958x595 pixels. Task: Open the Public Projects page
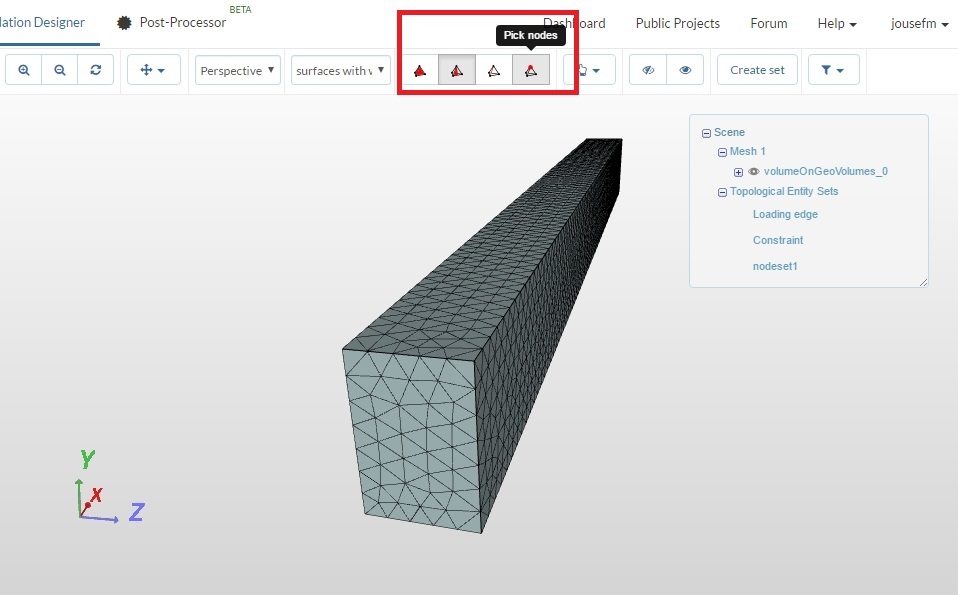(678, 23)
